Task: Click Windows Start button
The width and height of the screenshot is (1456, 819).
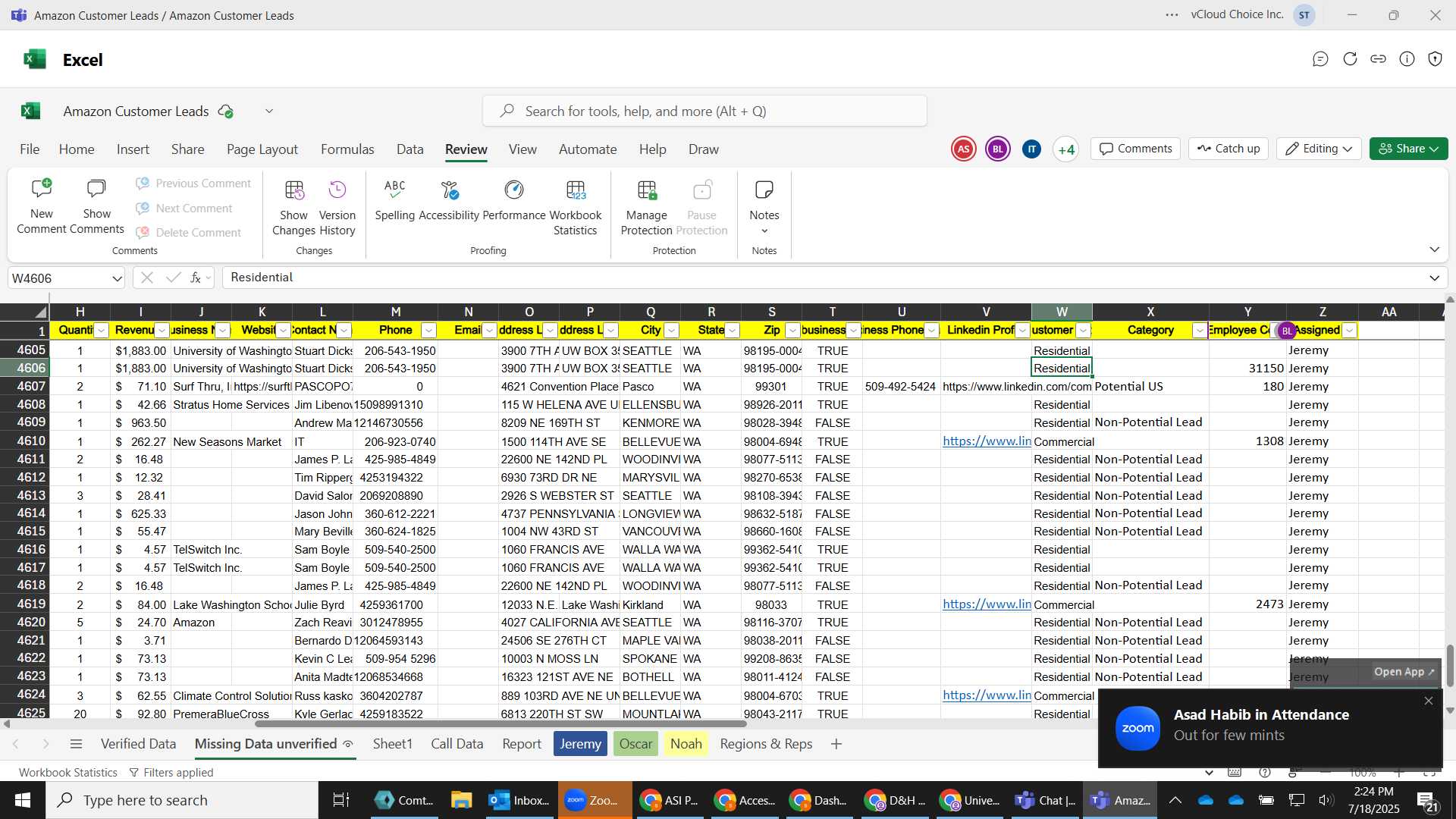Action: 23,800
